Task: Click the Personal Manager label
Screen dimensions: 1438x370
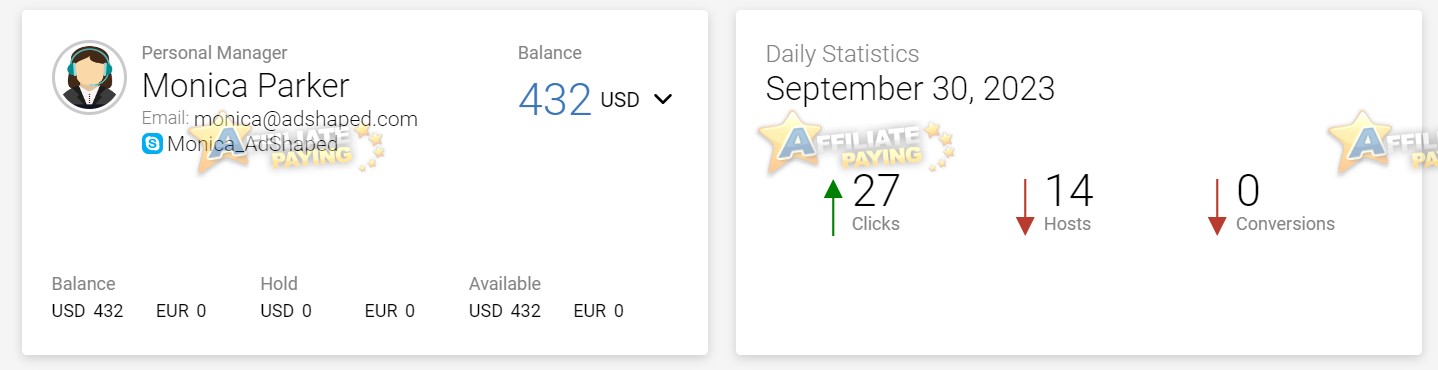Action: 215,53
